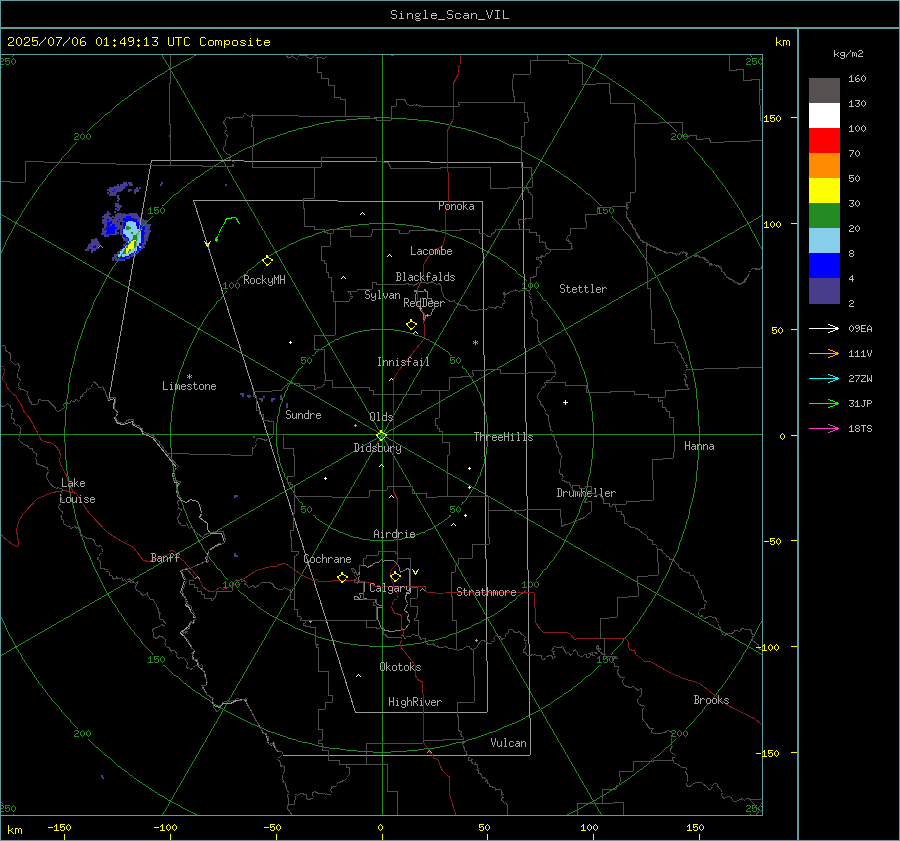900x841 pixels.
Task: Click the 160 legend value
Action: (x=857, y=79)
